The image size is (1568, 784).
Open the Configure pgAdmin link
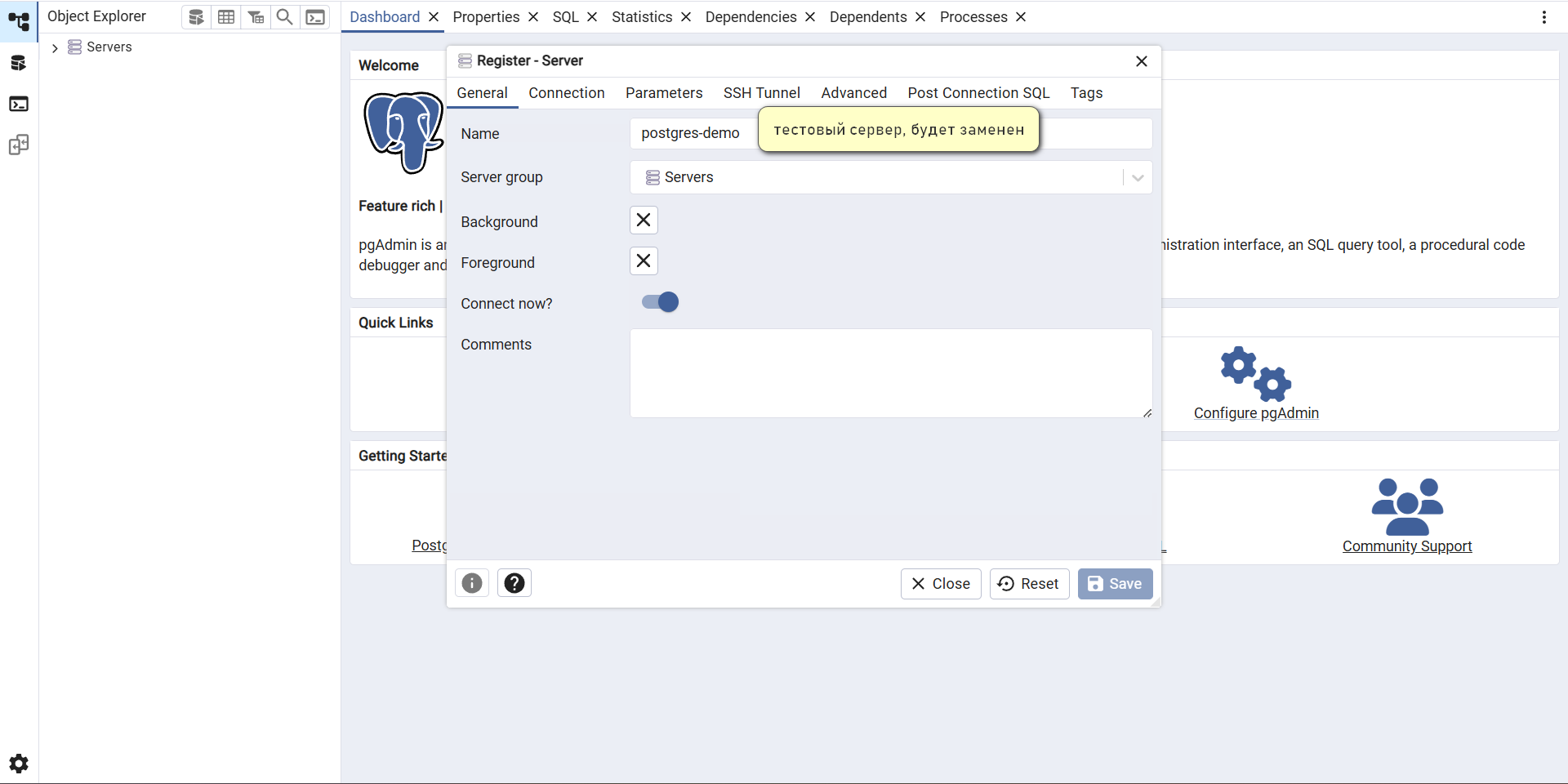1256,413
